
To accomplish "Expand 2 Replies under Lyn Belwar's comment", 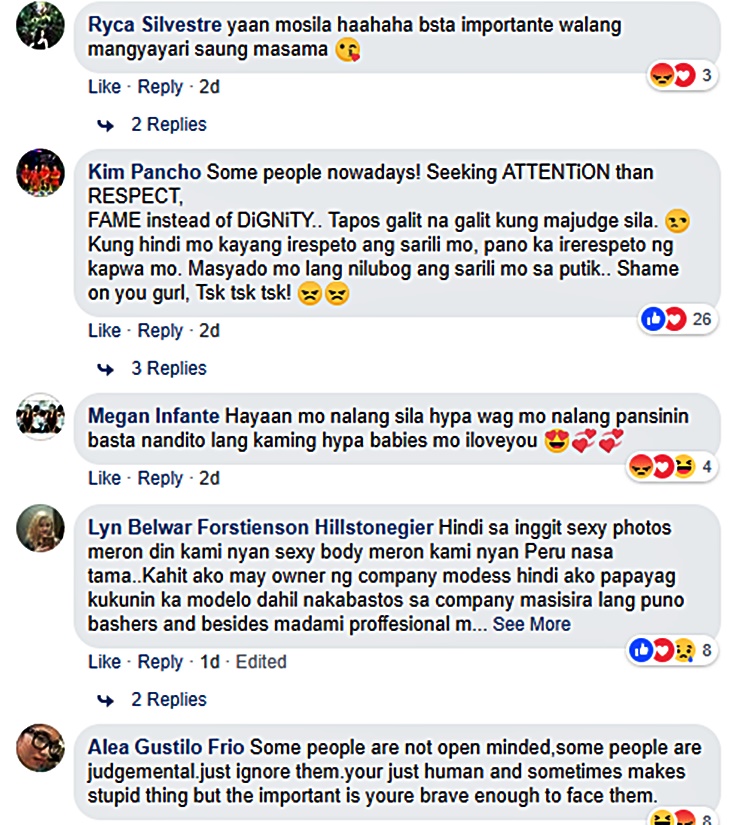I will 168,700.
